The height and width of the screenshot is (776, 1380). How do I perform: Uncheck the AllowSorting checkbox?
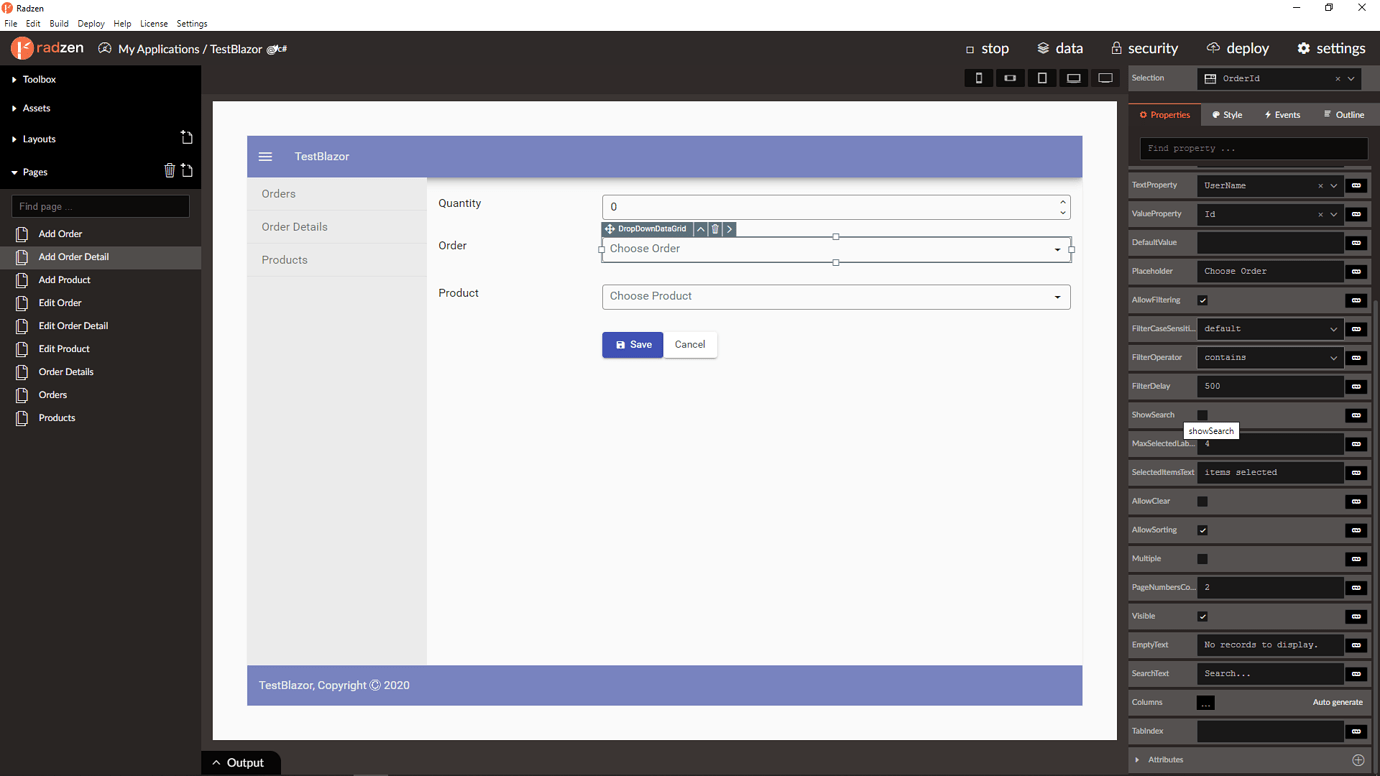click(x=1203, y=530)
